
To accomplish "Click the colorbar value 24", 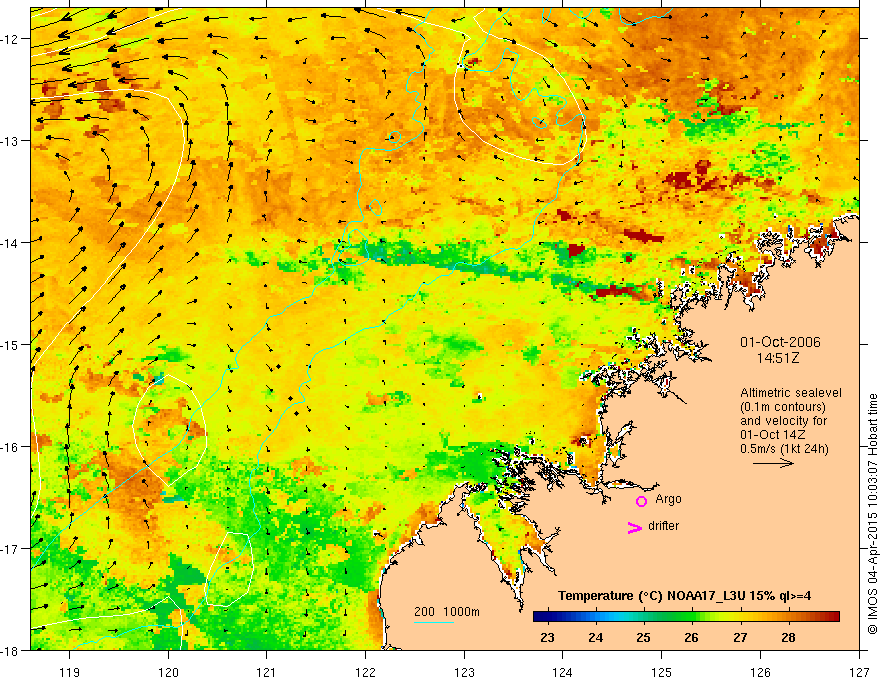I will 595,637.
